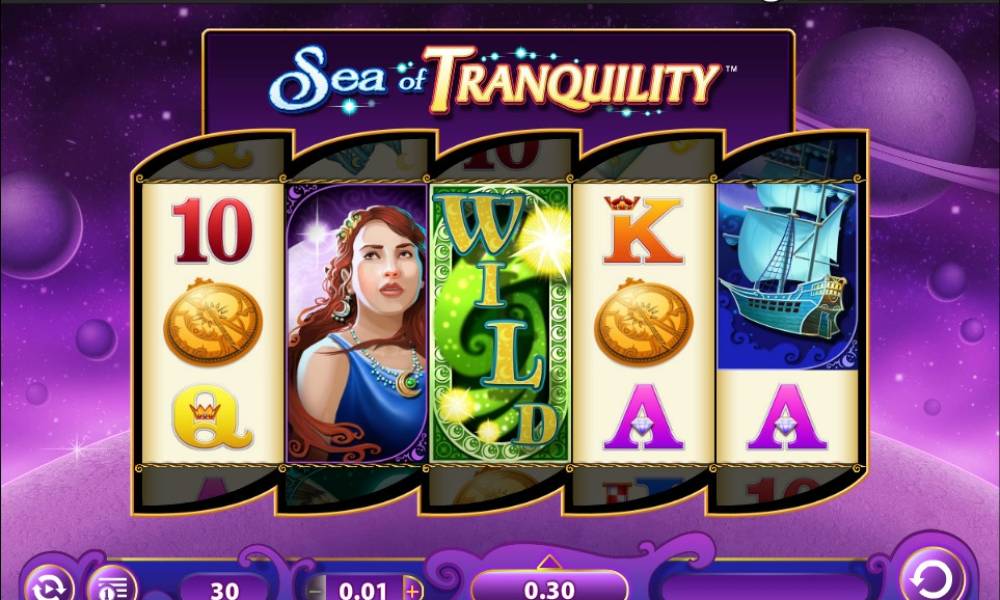Expand the total bet panel arrow
This screenshot has height=600, width=1000.
[549, 562]
